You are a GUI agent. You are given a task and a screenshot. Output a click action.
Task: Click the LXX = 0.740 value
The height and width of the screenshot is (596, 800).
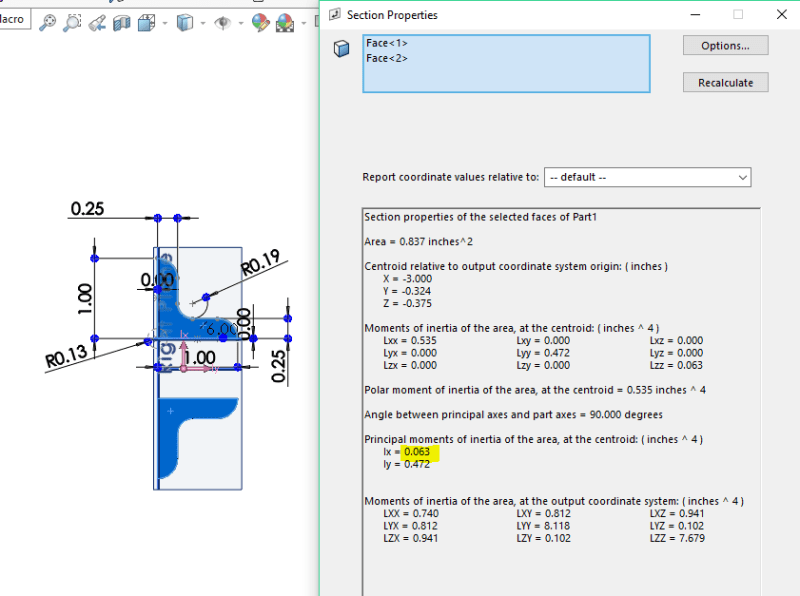[411, 513]
